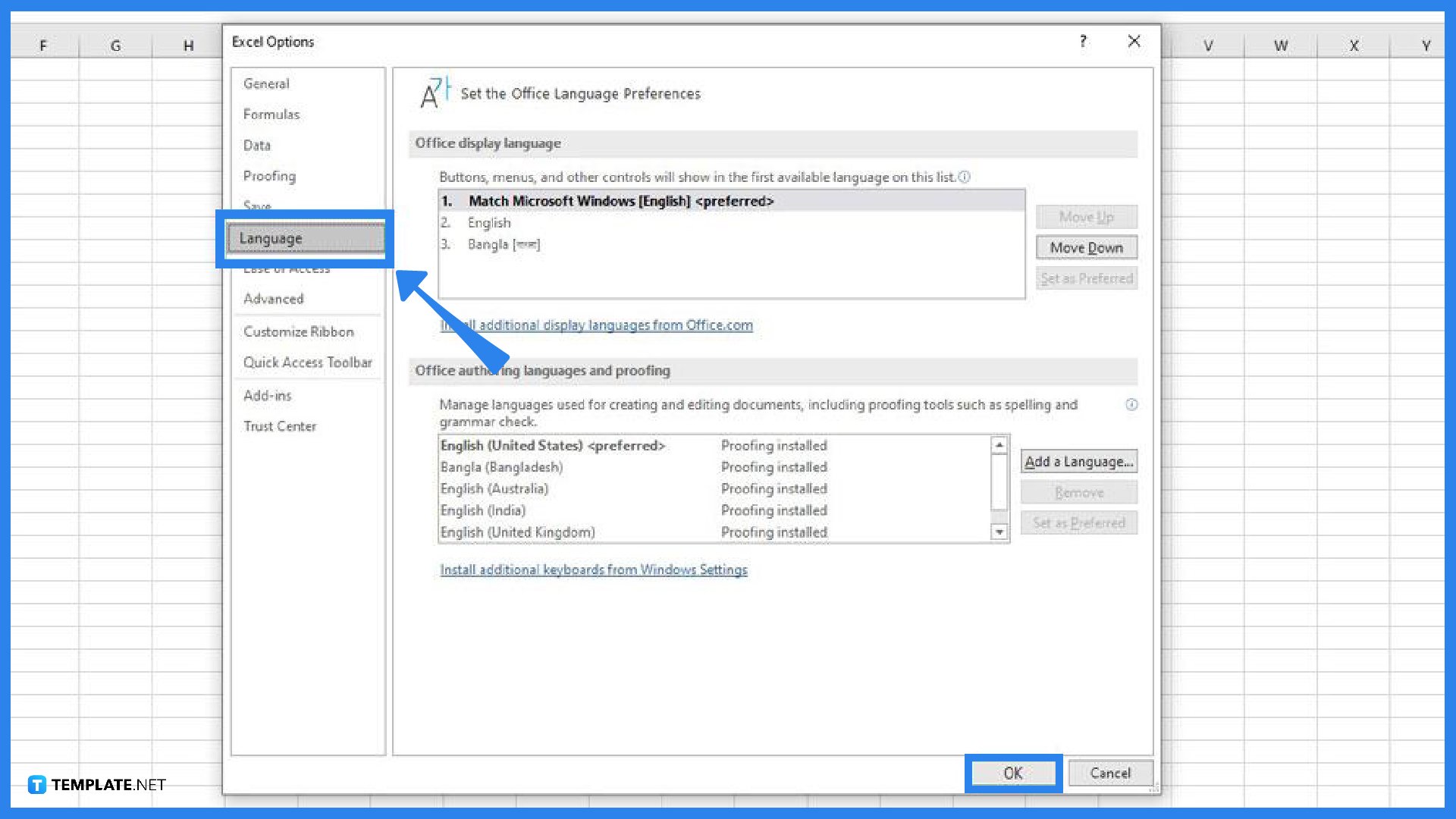Open Advanced settings panel
Viewport: 1456px width, 819px height.
point(272,298)
